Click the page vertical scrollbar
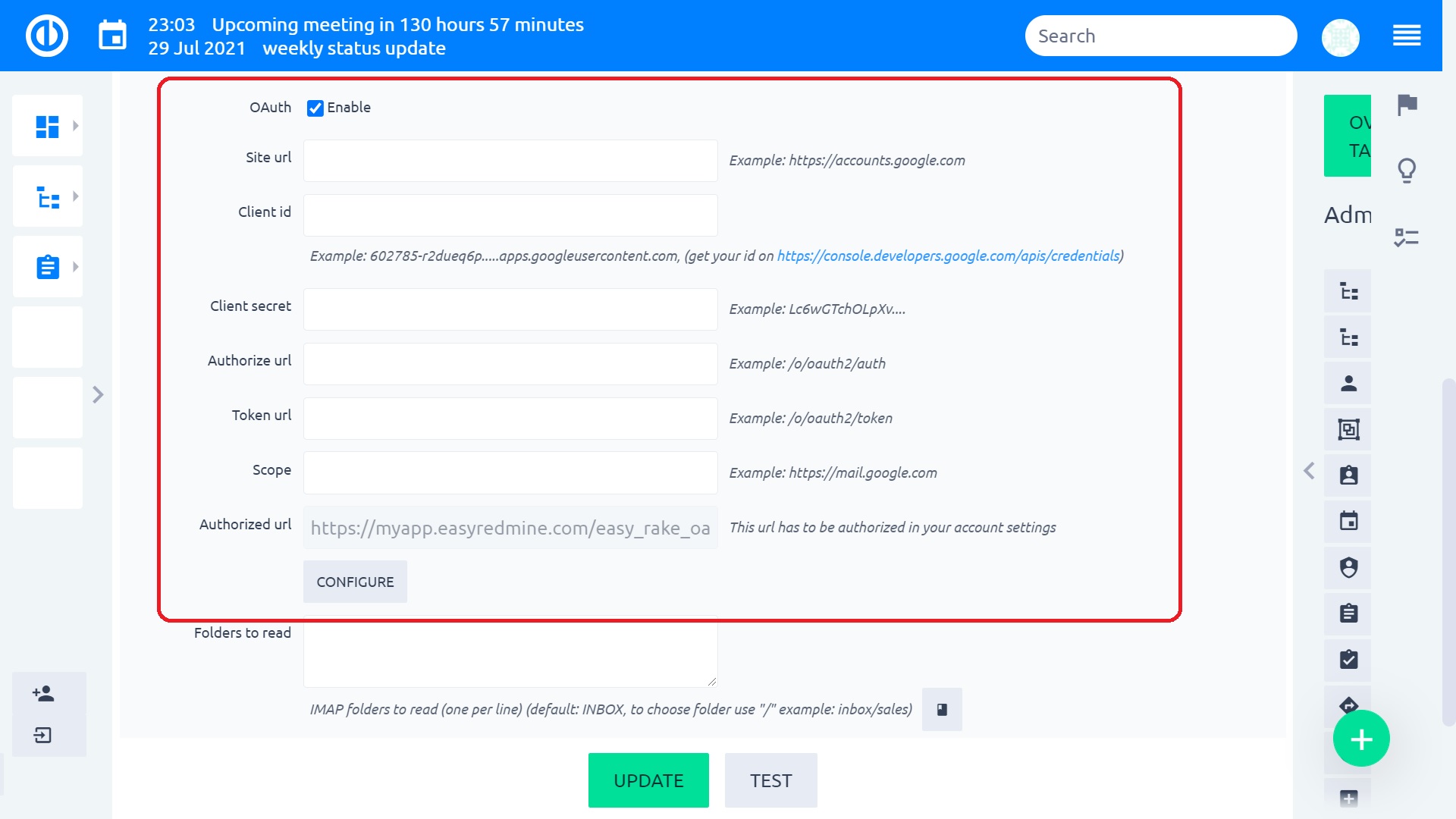 tap(1448, 554)
